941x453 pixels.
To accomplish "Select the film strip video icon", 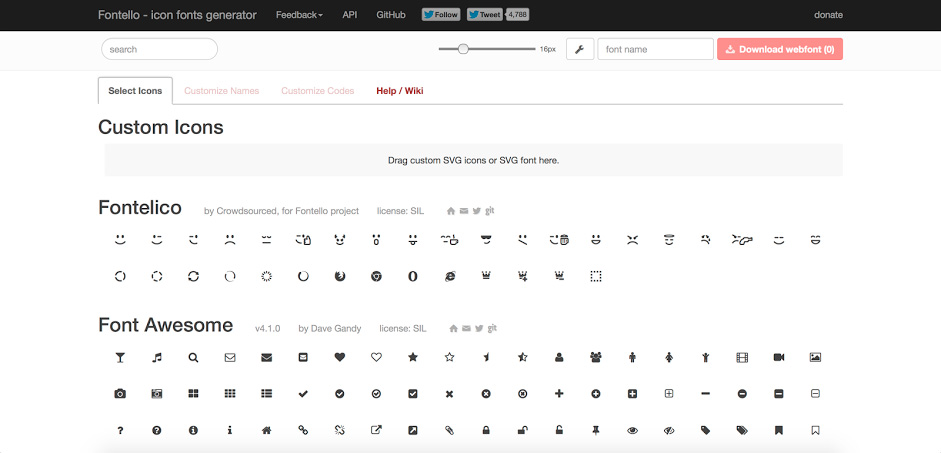I will tap(742, 358).
